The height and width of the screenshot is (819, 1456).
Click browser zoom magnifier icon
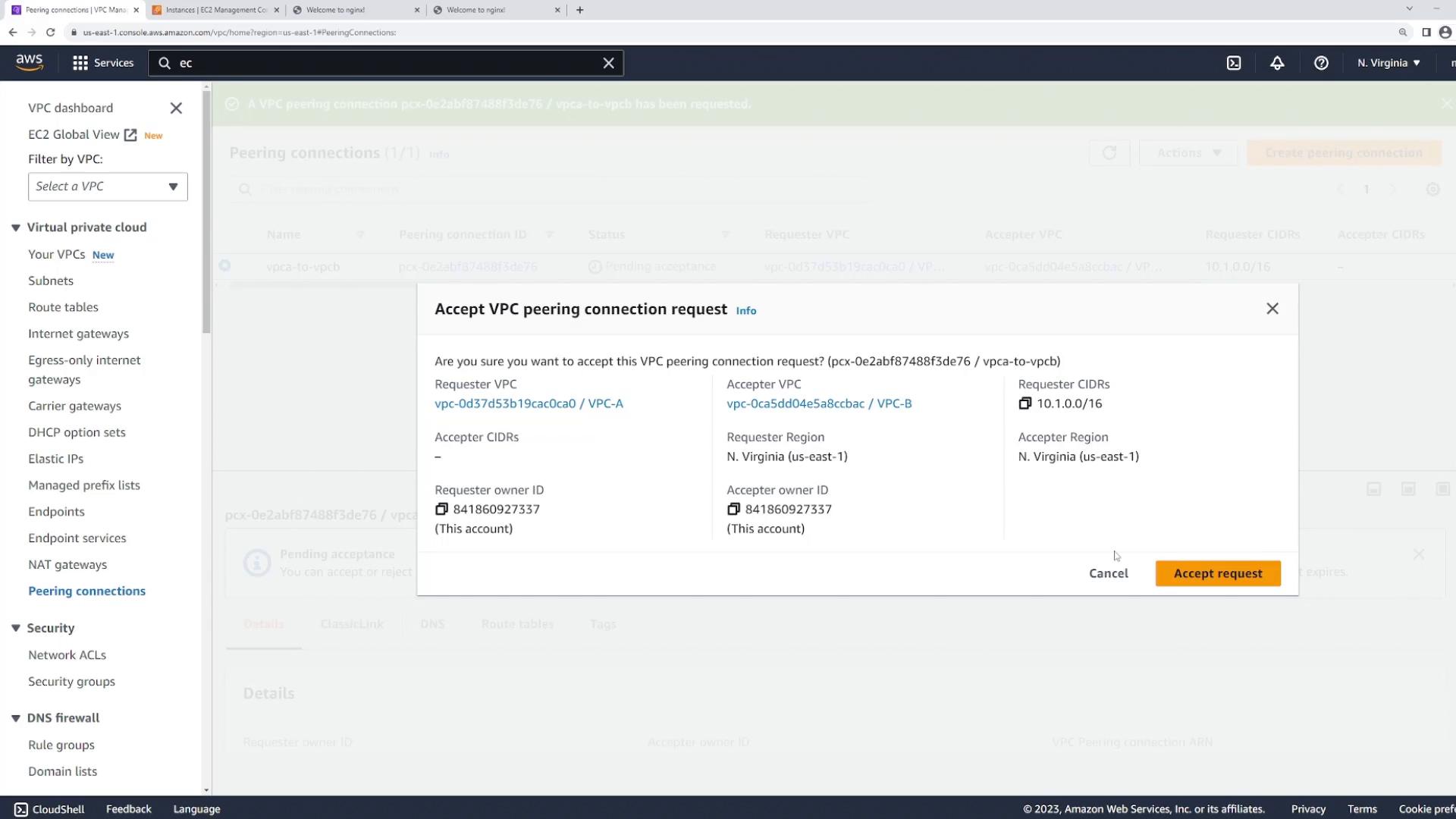[x=1403, y=32]
